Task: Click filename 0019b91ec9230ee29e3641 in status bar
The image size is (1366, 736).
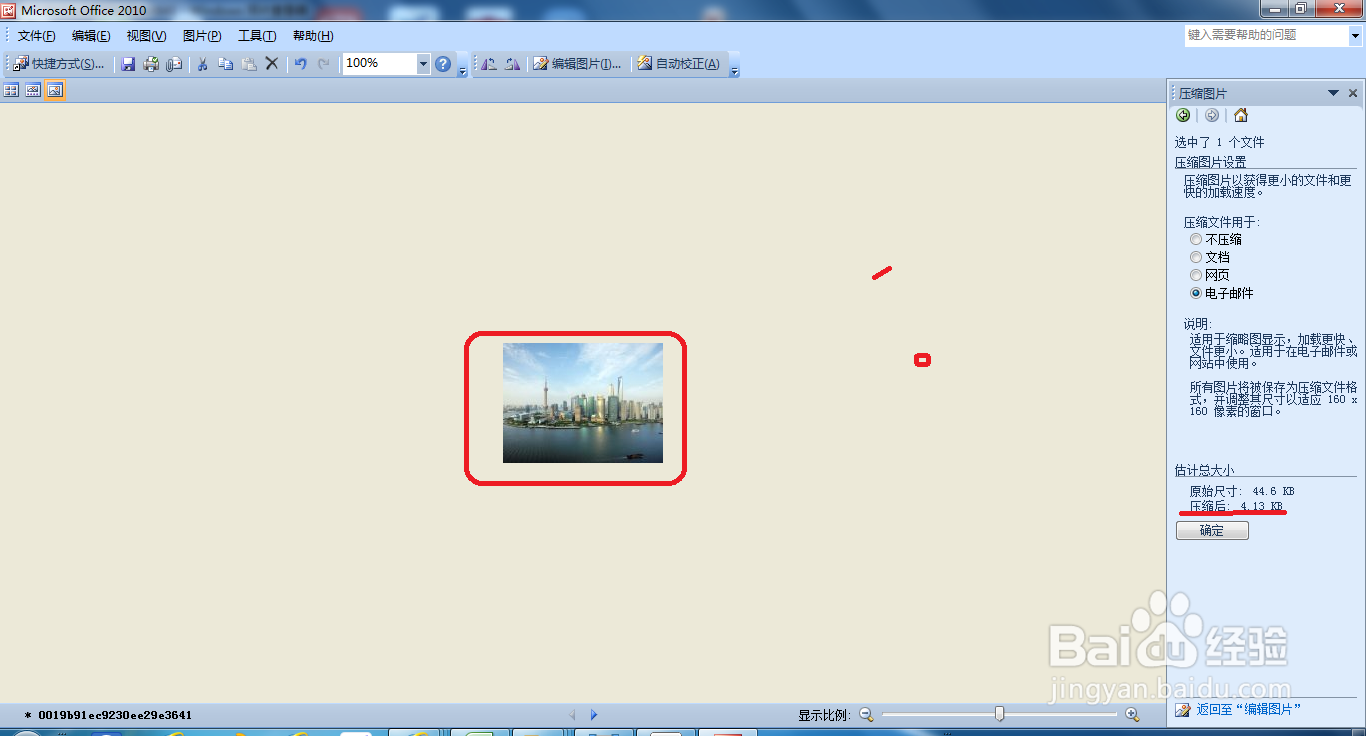Action: pyautogui.click(x=115, y=715)
